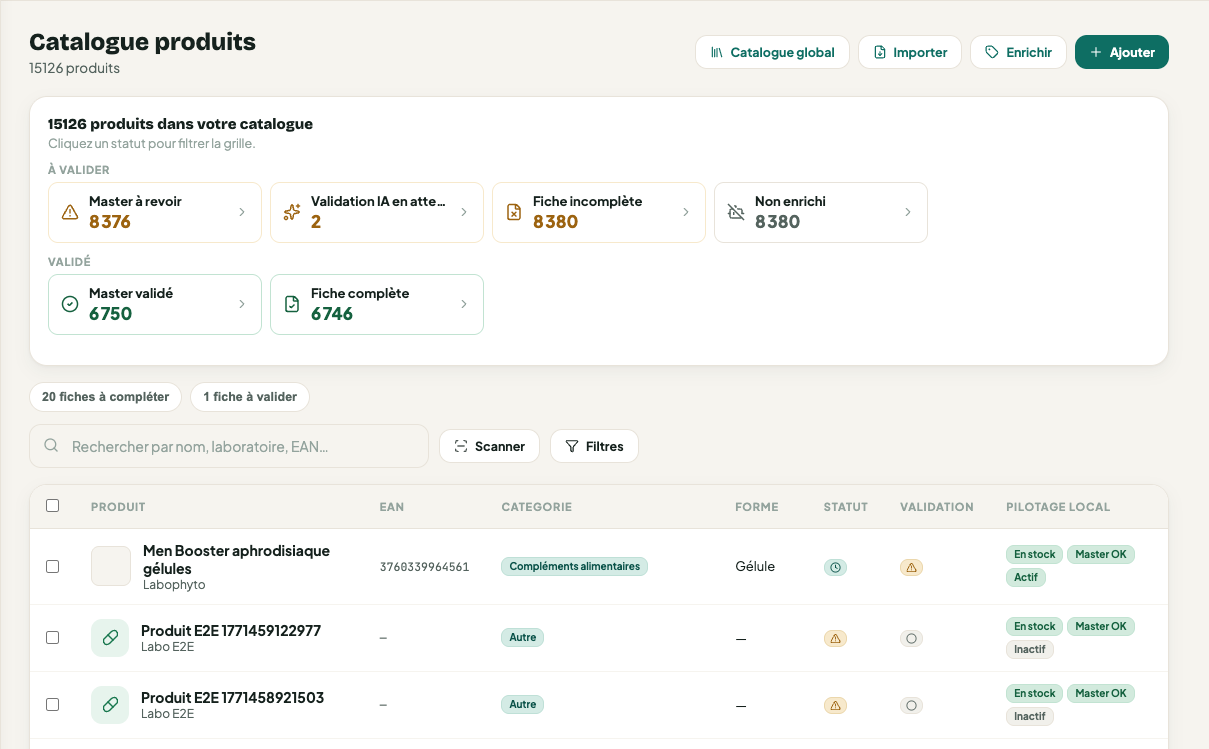
Task: Select the Men Booster aphrodisiaque row checkbox
Action: point(52,567)
